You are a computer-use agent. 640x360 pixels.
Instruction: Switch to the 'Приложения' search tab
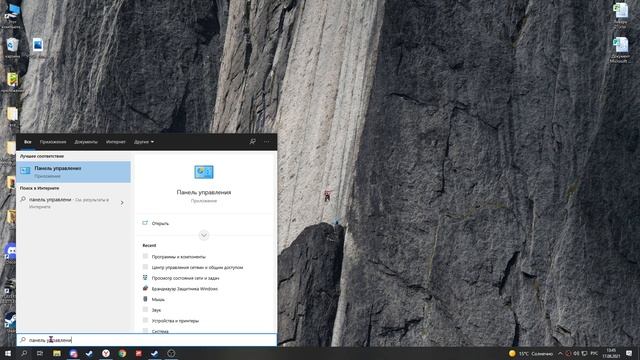pos(53,142)
